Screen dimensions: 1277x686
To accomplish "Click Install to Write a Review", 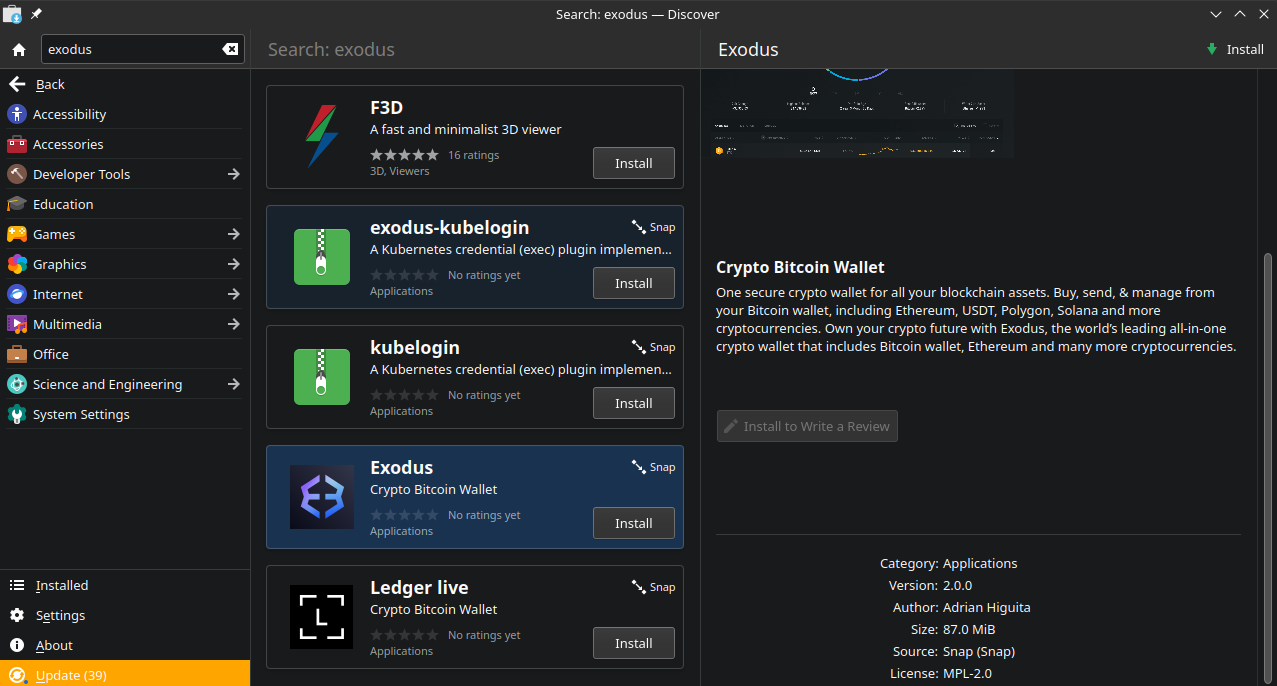I will (x=807, y=426).
